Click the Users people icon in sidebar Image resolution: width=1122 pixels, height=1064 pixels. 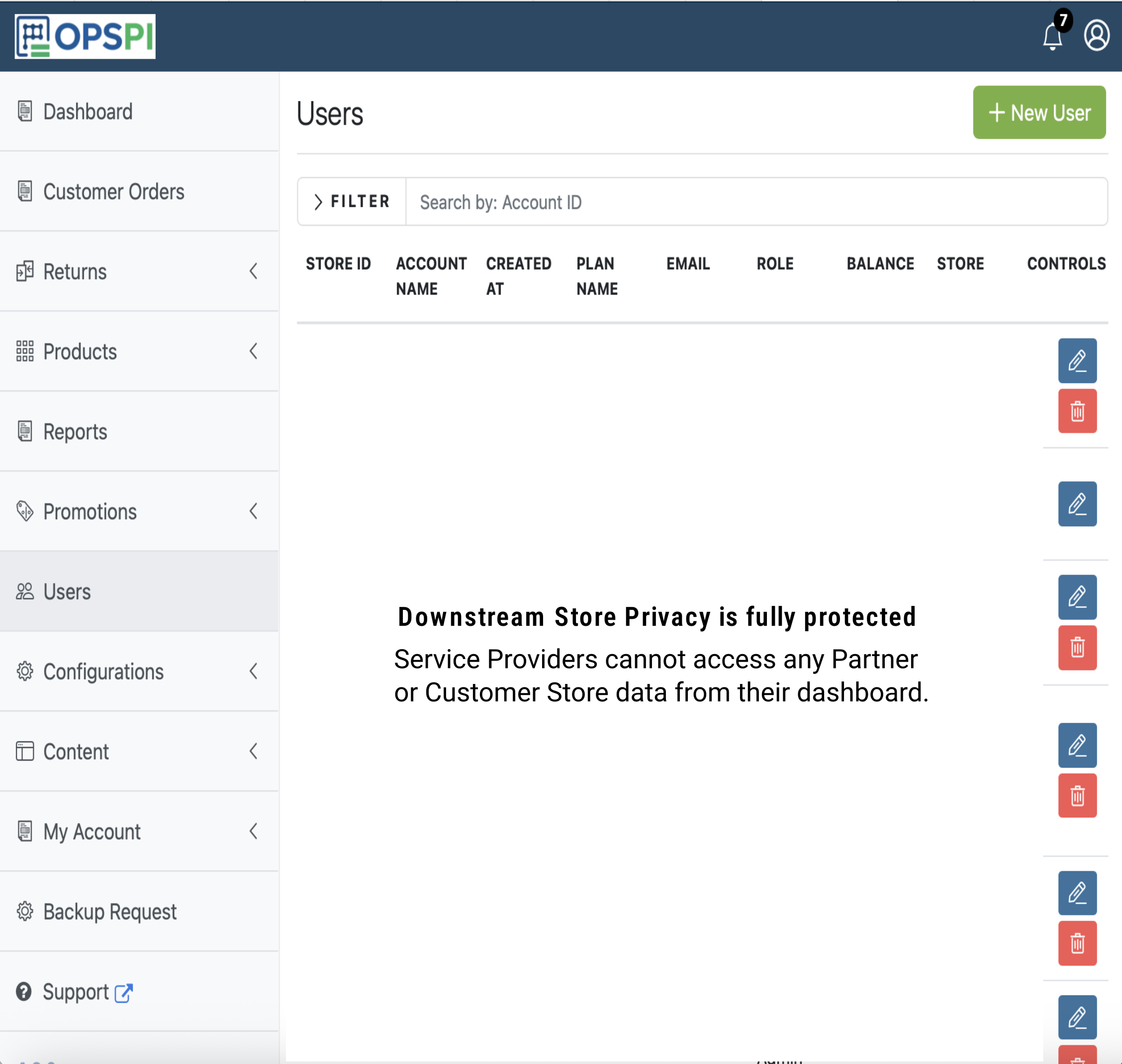[24, 591]
